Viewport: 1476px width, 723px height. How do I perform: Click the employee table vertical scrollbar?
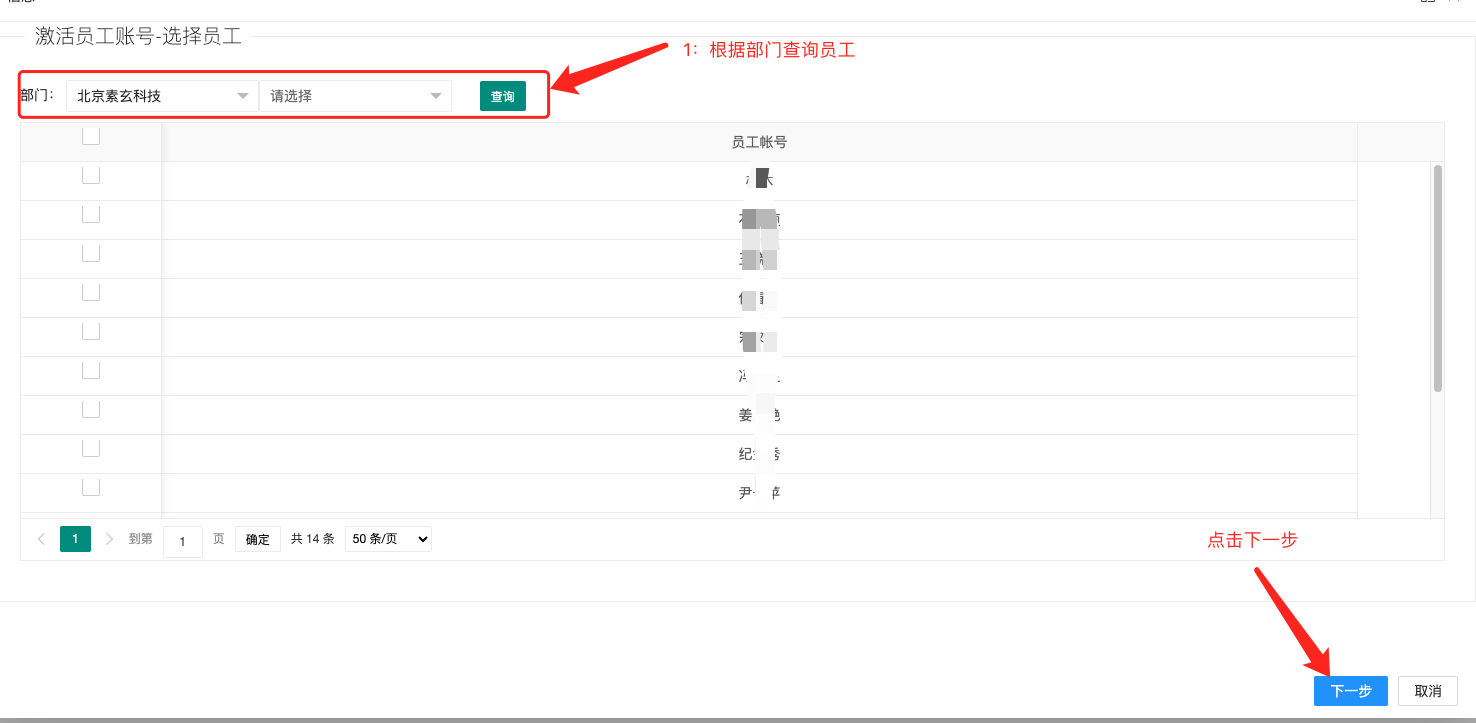1437,278
